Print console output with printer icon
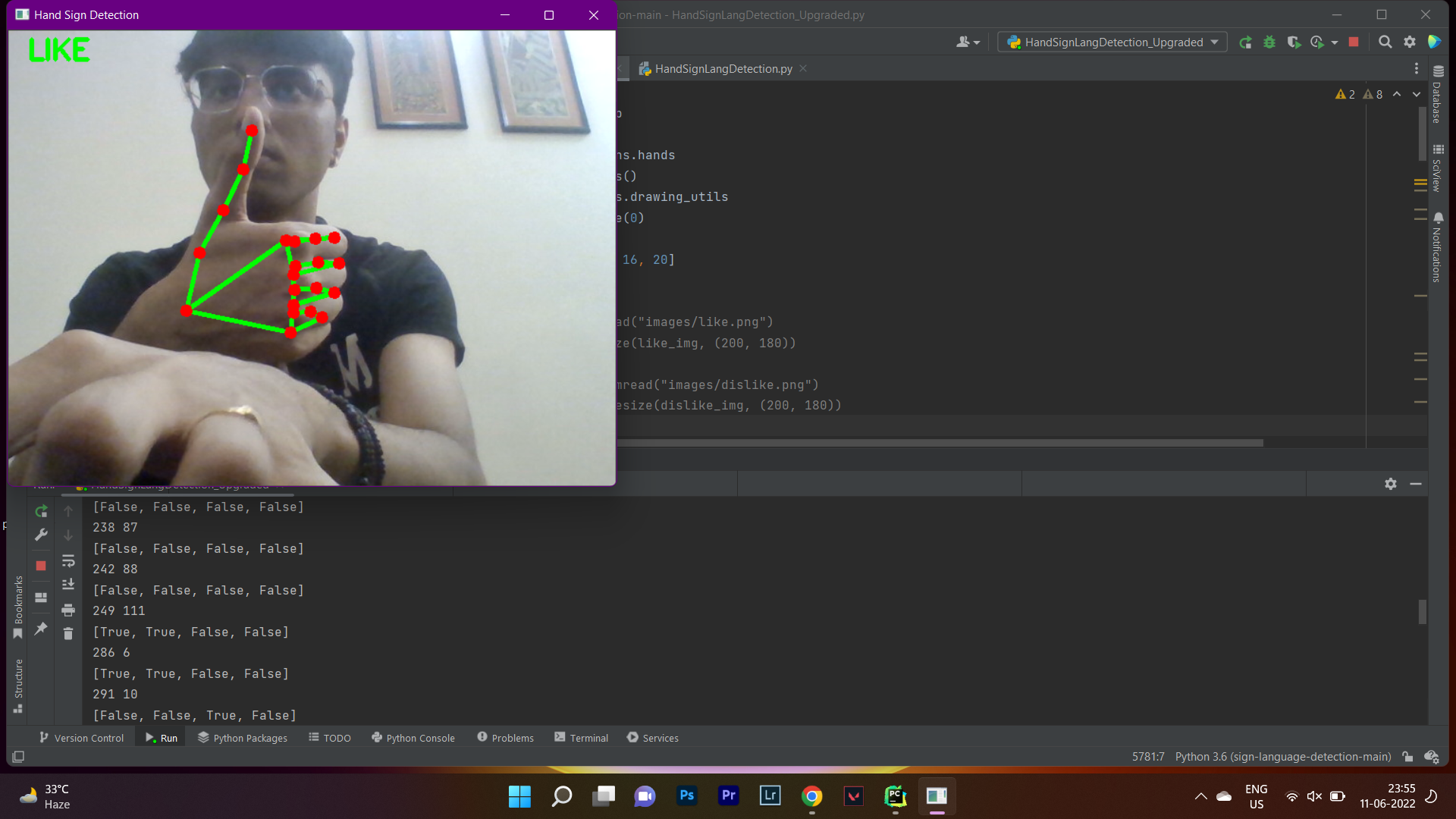This screenshot has width=1456, height=819. tap(68, 610)
